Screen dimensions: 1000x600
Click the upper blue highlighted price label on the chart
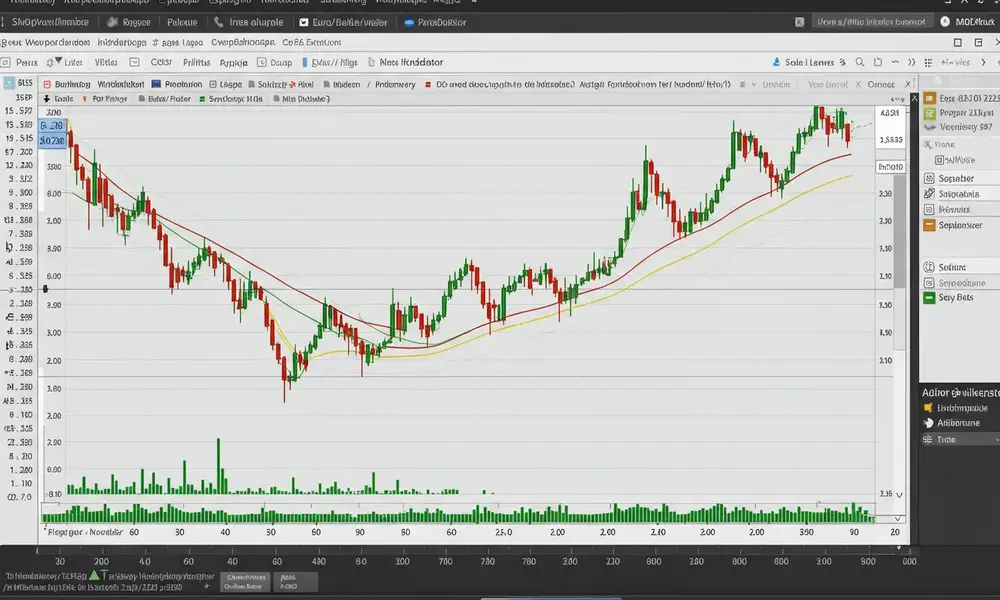tap(52, 126)
